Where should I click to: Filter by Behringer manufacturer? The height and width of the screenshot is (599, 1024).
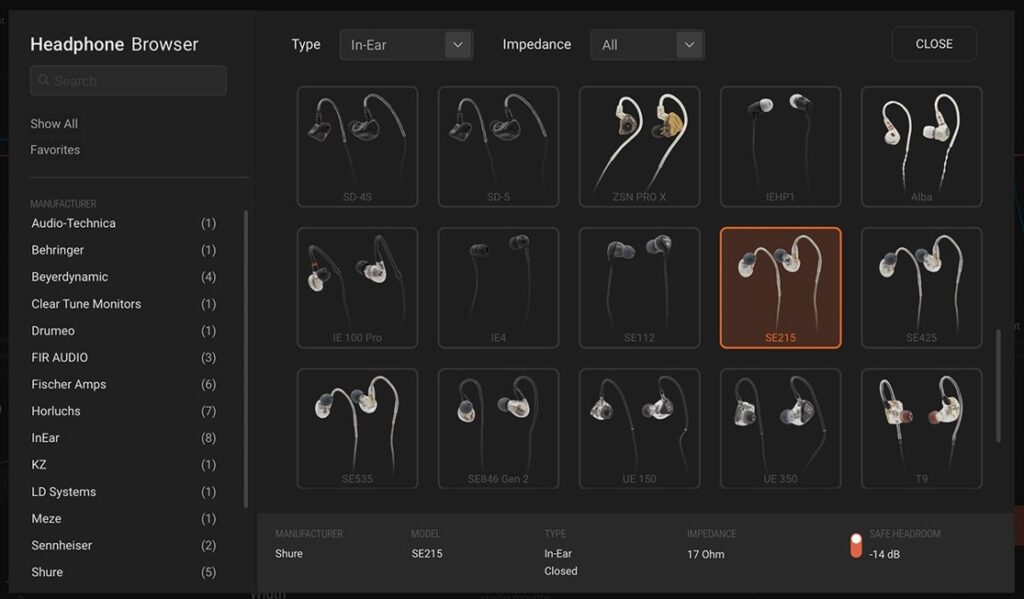[x=123, y=250]
